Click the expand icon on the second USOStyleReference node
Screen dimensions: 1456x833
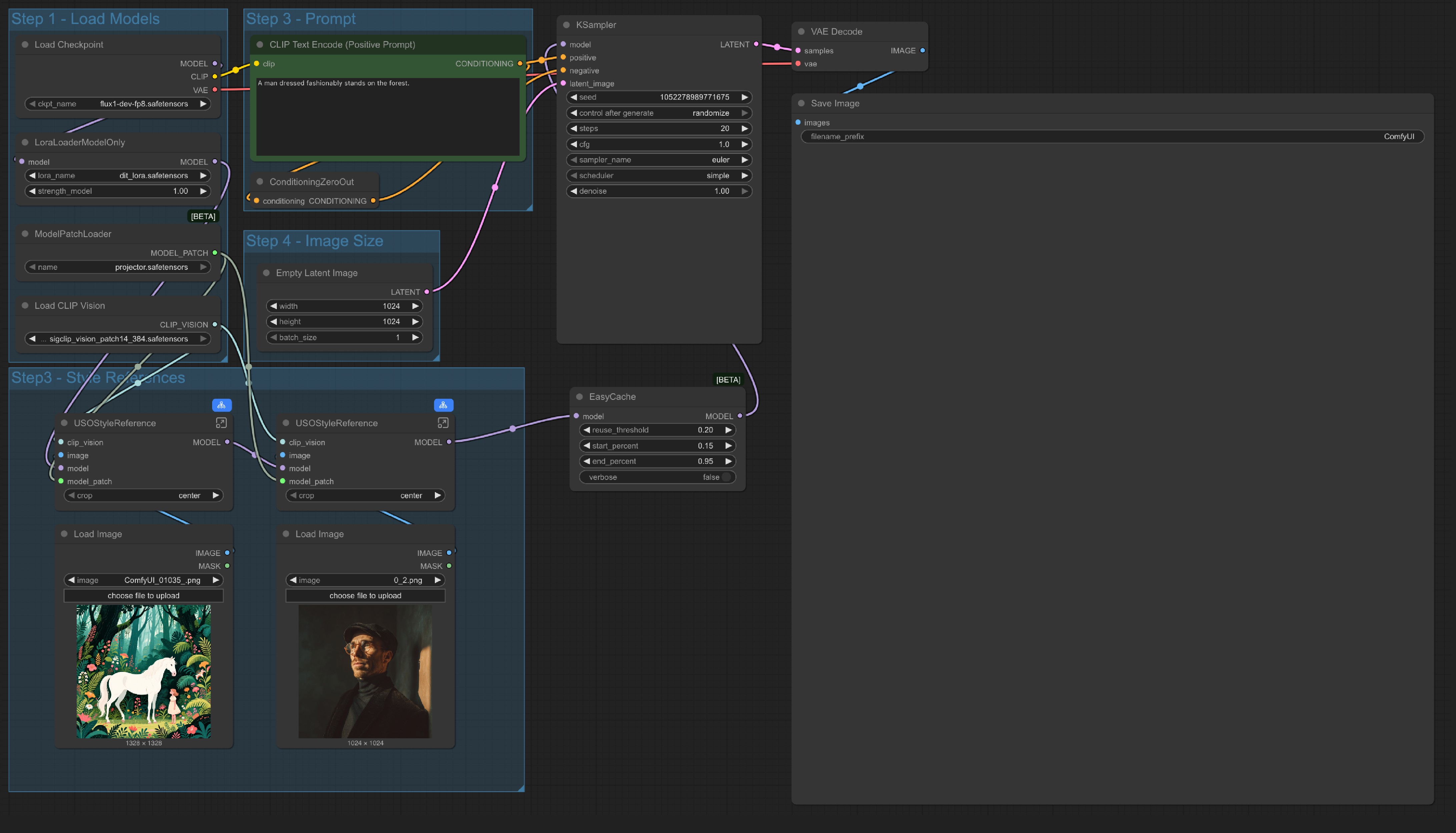click(x=443, y=423)
